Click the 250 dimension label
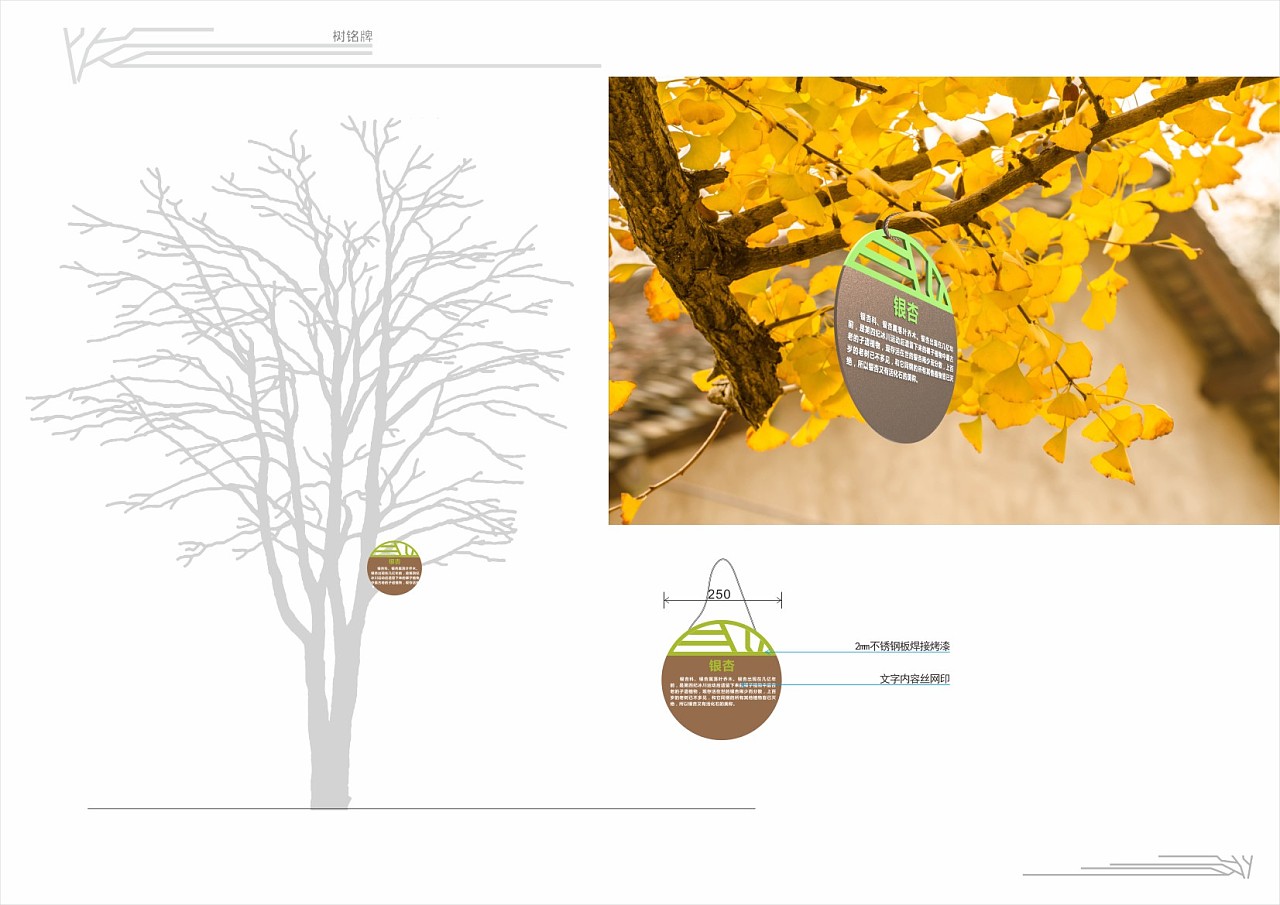This screenshot has width=1280, height=905. (x=719, y=594)
